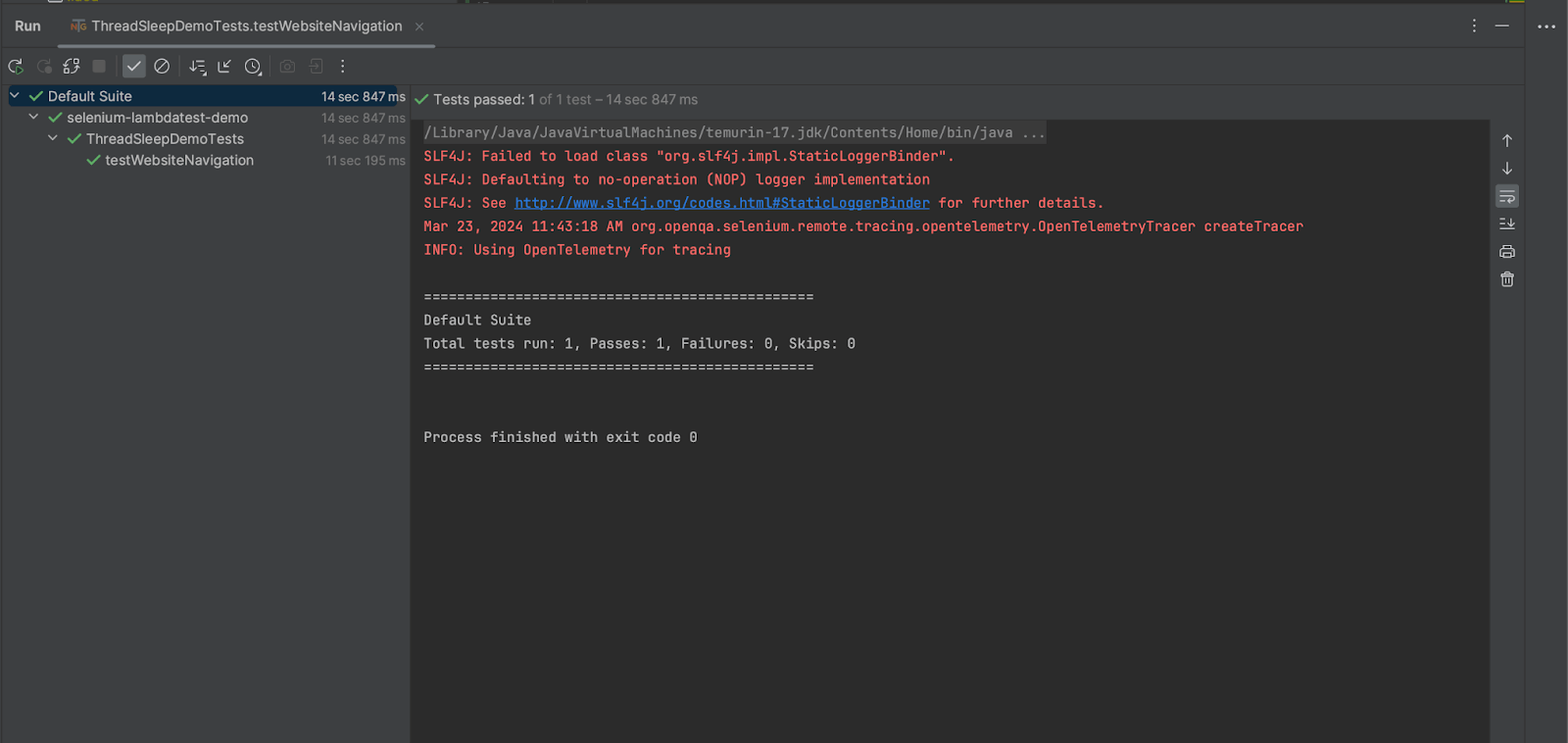Select selenium-lambdatest-demo in test tree
This screenshot has height=743, width=1568.
157,118
